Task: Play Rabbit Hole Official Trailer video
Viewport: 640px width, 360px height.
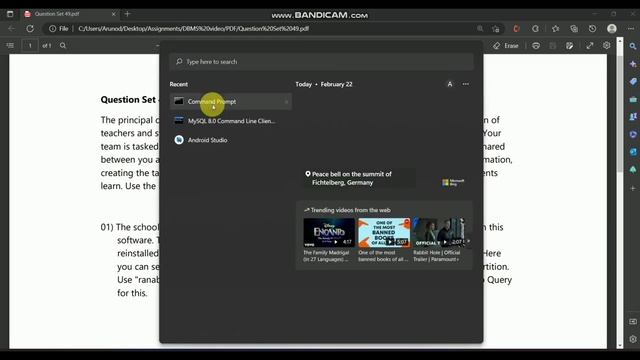Action: tap(438, 233)
